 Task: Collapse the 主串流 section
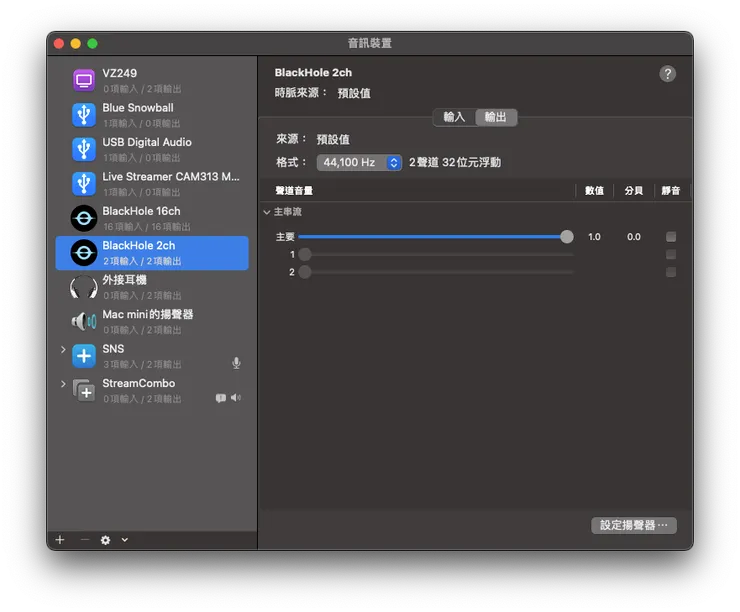267,212
